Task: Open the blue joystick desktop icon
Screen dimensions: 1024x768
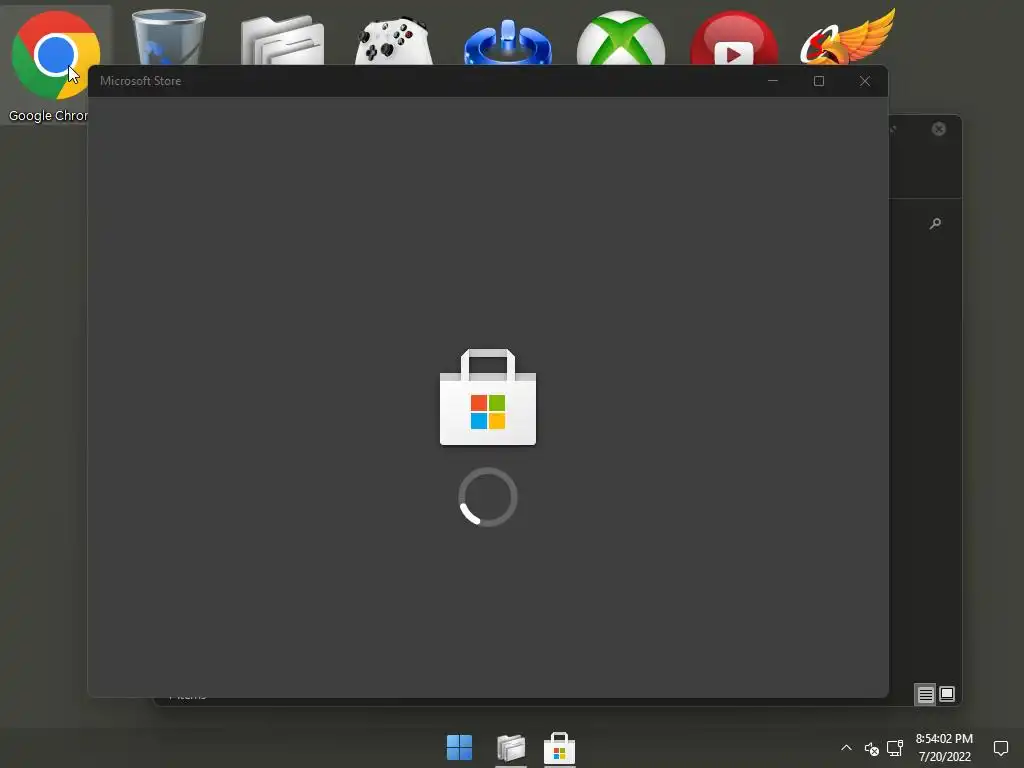Action: tap(507, 42)
